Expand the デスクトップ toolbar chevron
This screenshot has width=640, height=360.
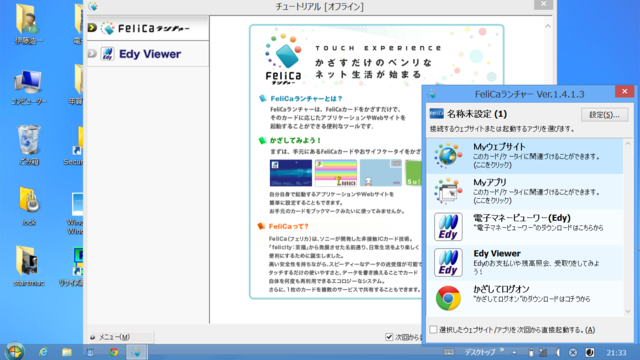(502, 350)
